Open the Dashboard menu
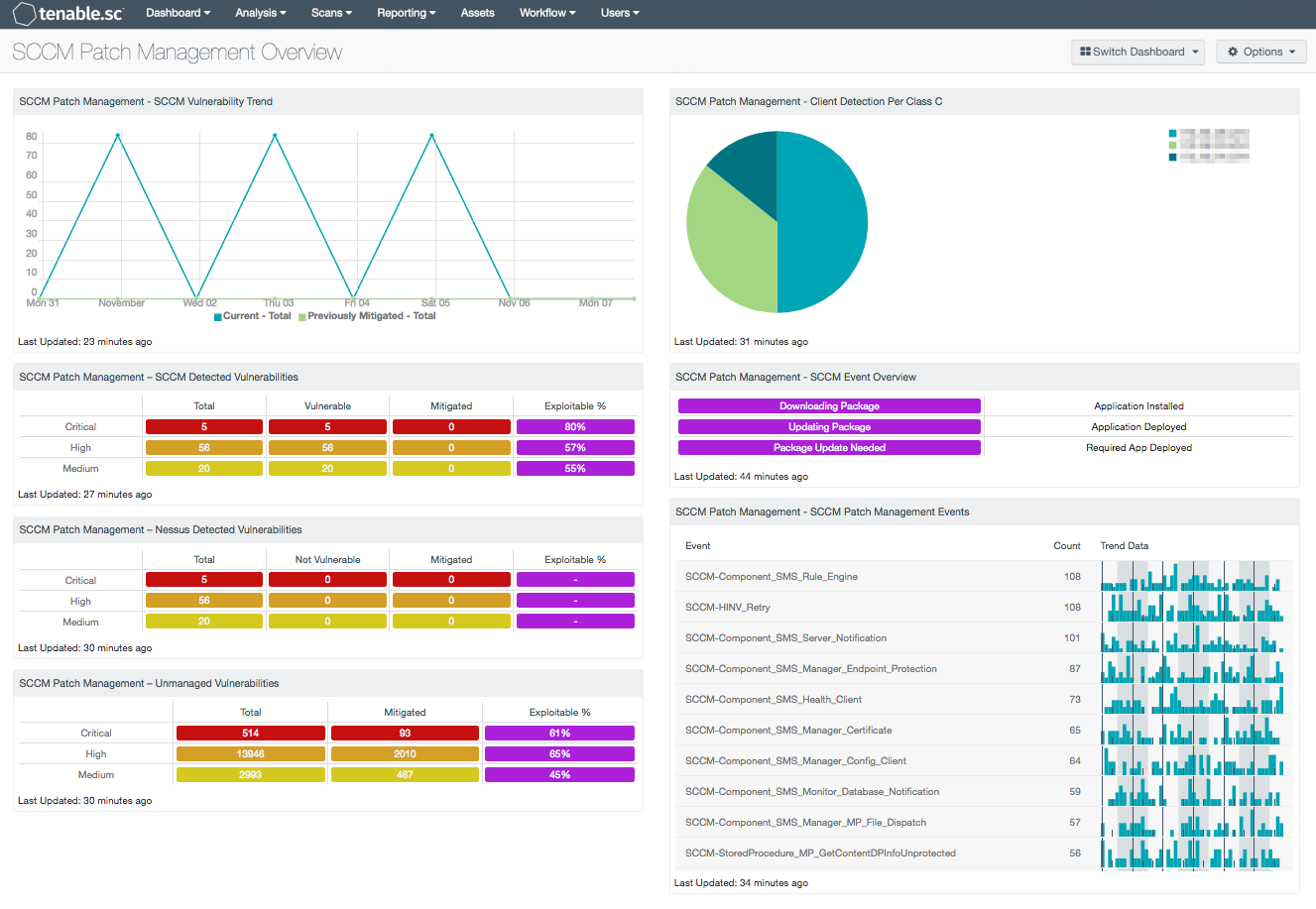 [x=178, y=13]
